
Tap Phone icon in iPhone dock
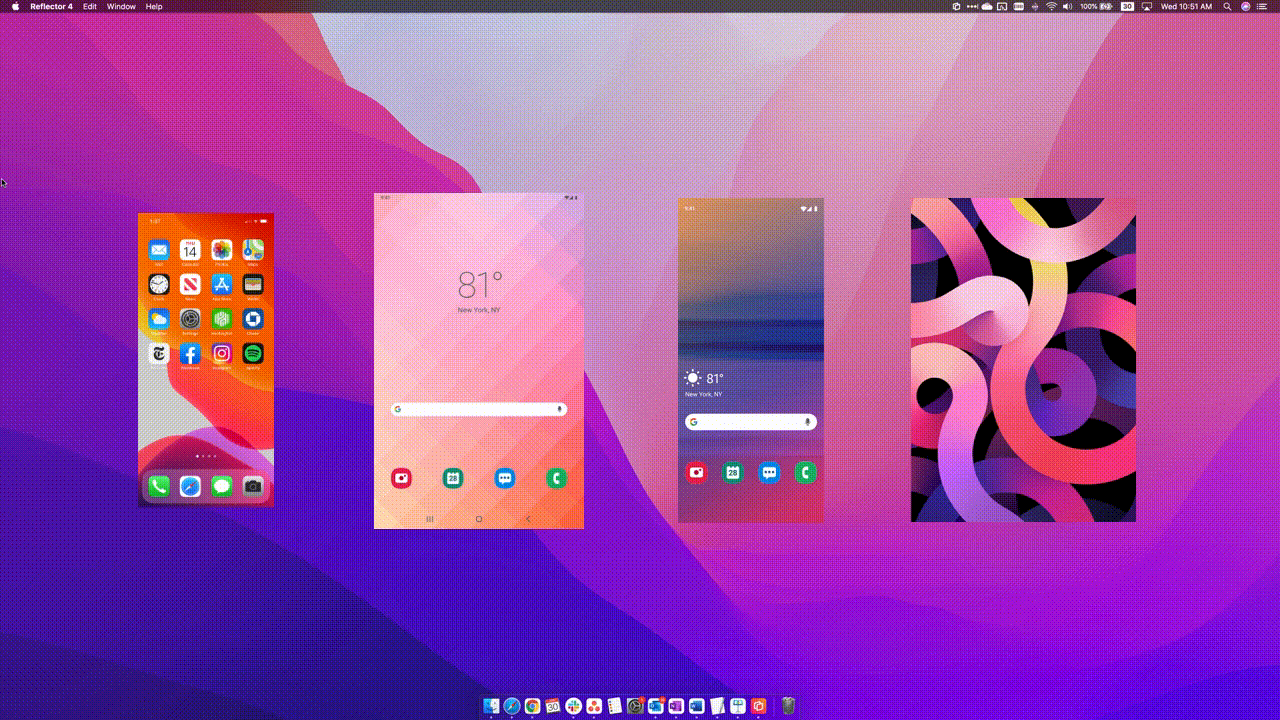coord(158,486)
